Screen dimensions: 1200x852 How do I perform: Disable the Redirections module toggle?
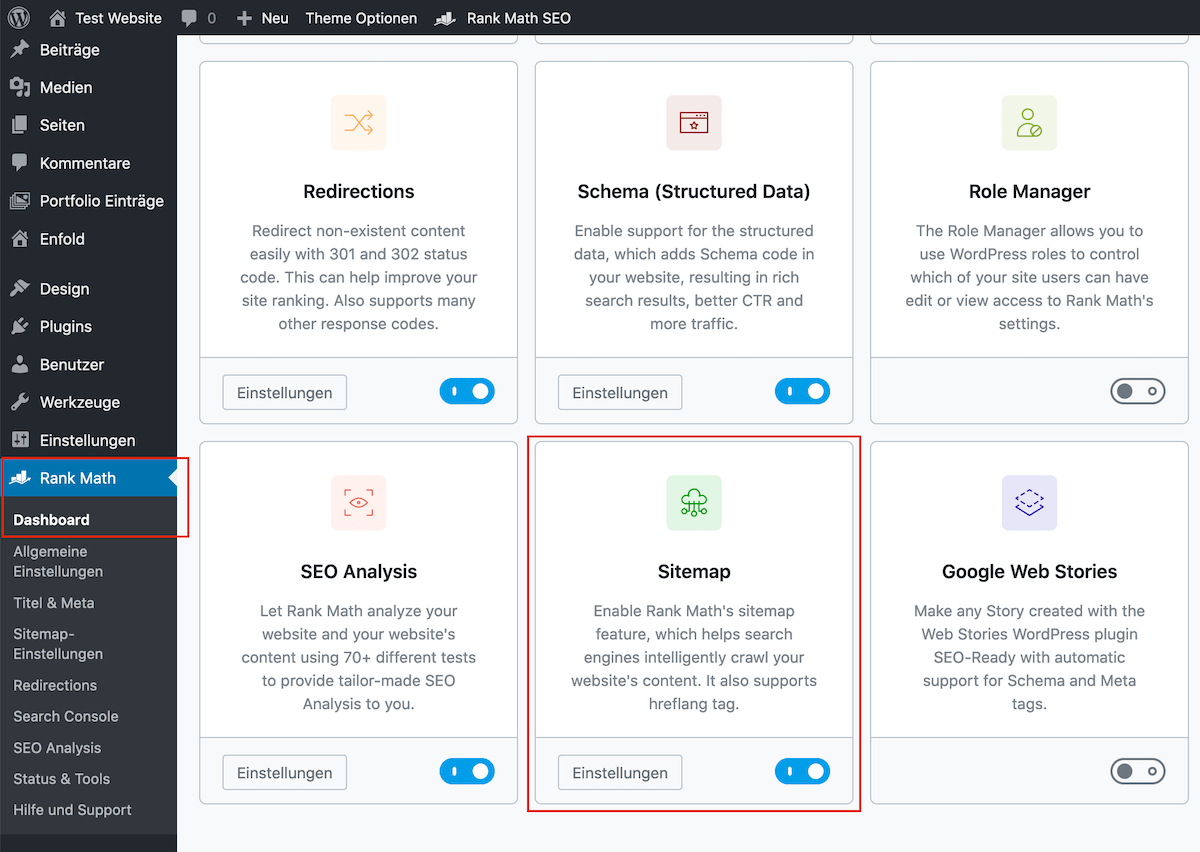tap(467, 392)
